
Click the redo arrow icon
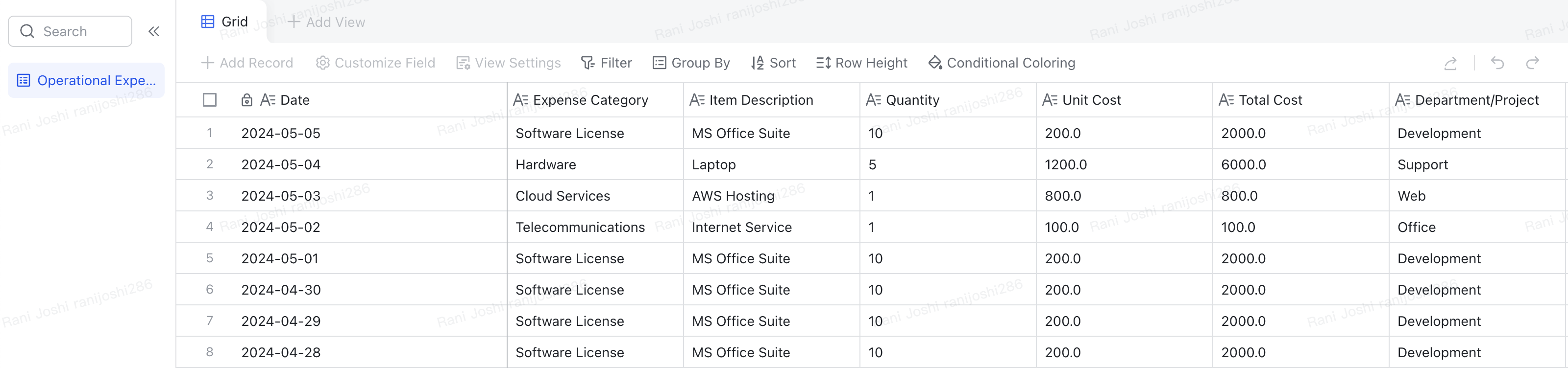(1533, 63)
